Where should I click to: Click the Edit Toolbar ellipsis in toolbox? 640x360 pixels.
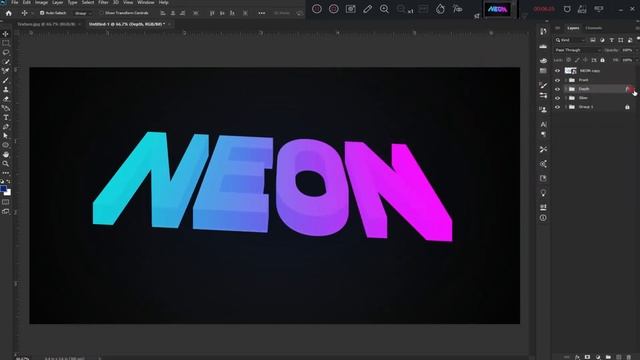coord(6,173)
